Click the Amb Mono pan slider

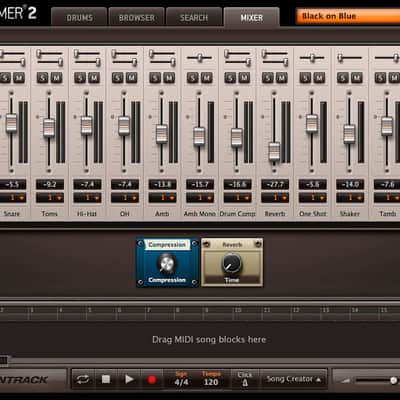coord(200,58)
